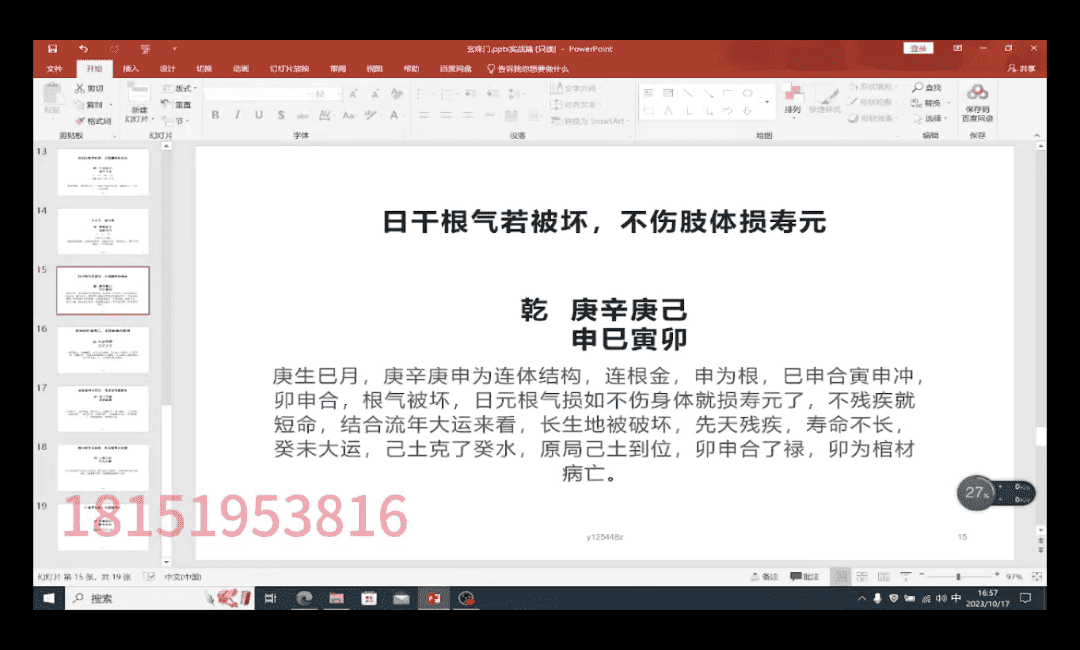Select slide 16 thumbnail in slide panel
Viewport: 1080px width, 650px height.
103,349
